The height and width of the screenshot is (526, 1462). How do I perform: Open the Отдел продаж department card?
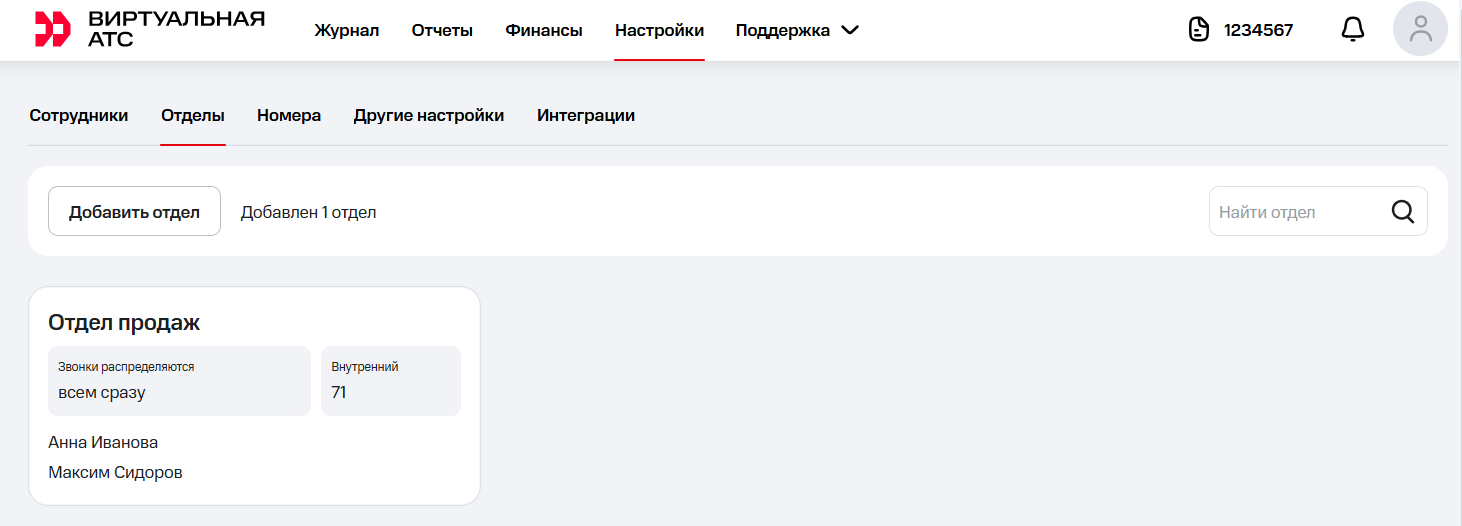125,323
